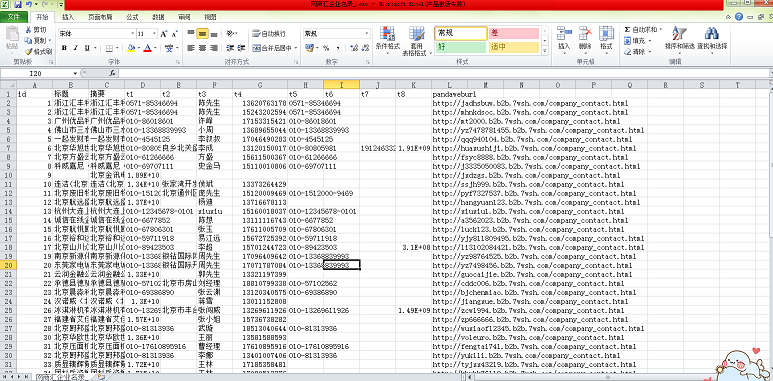Open the File tab
Viewport: 773px width, 381px height.
[x=13, y=17]
